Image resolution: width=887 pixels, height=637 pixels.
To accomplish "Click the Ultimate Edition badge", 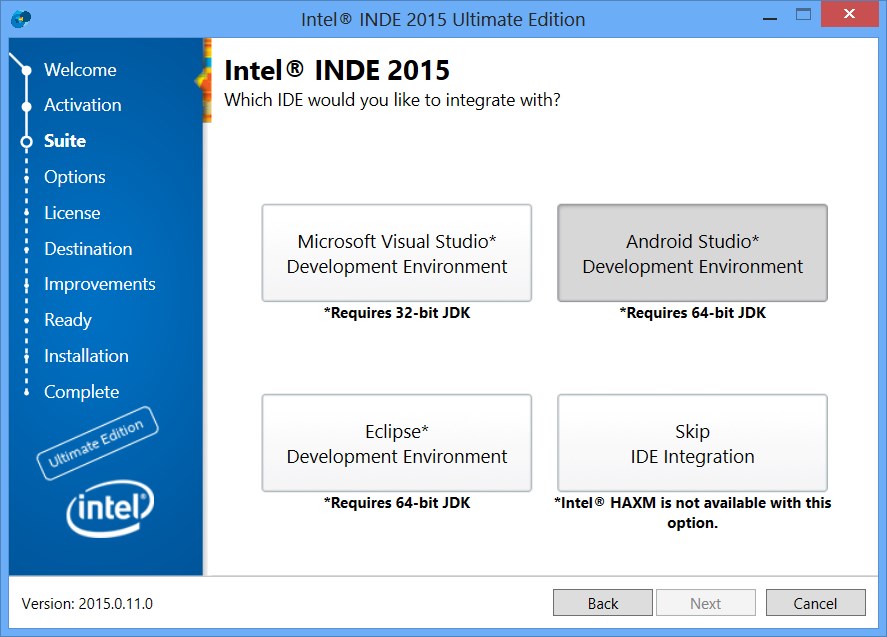I will tap(97, 443).
